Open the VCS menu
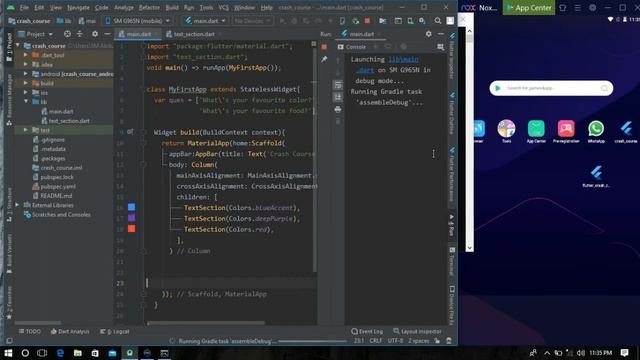Screen dimensions: 640x360 [223, 7]
